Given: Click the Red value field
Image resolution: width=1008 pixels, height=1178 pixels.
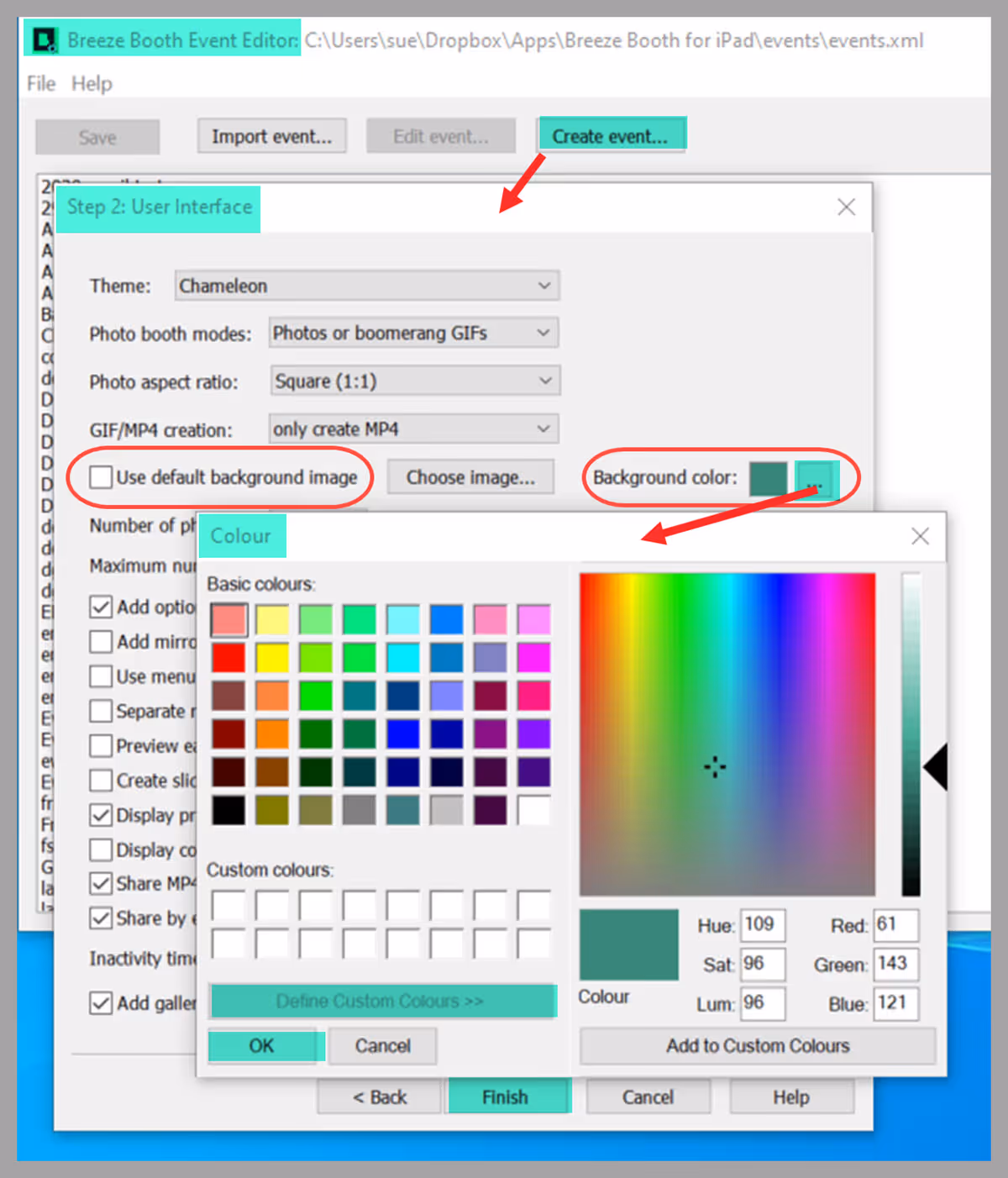Looking at the screenshot, I should tap(896, 925).
